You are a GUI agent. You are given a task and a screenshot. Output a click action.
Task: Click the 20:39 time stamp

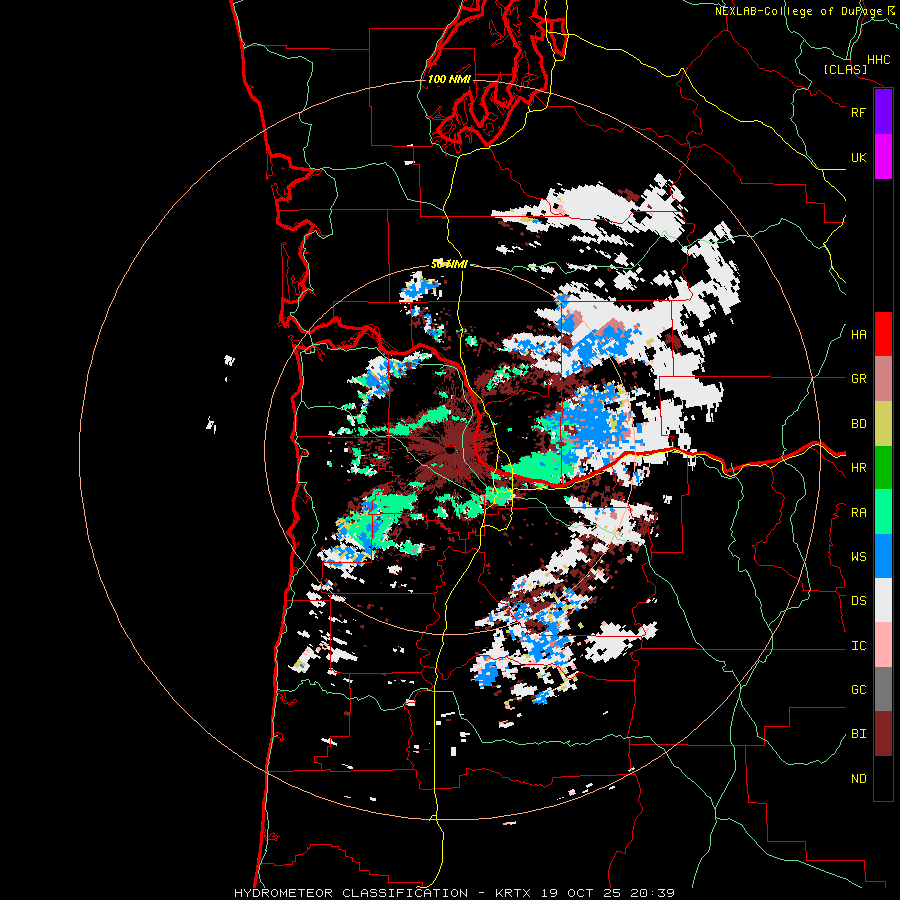coord(654,893)
